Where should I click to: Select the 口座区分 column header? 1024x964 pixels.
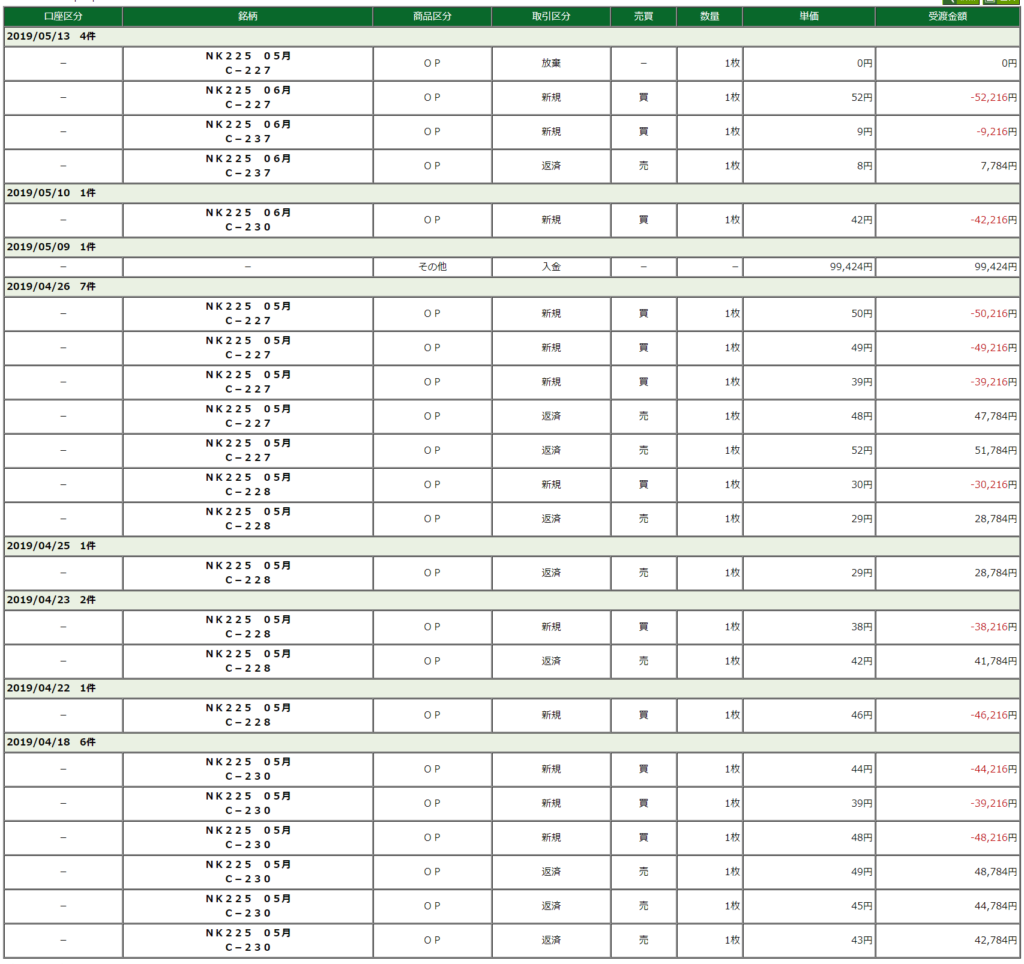pyautogui.click(x=62, y=17)
